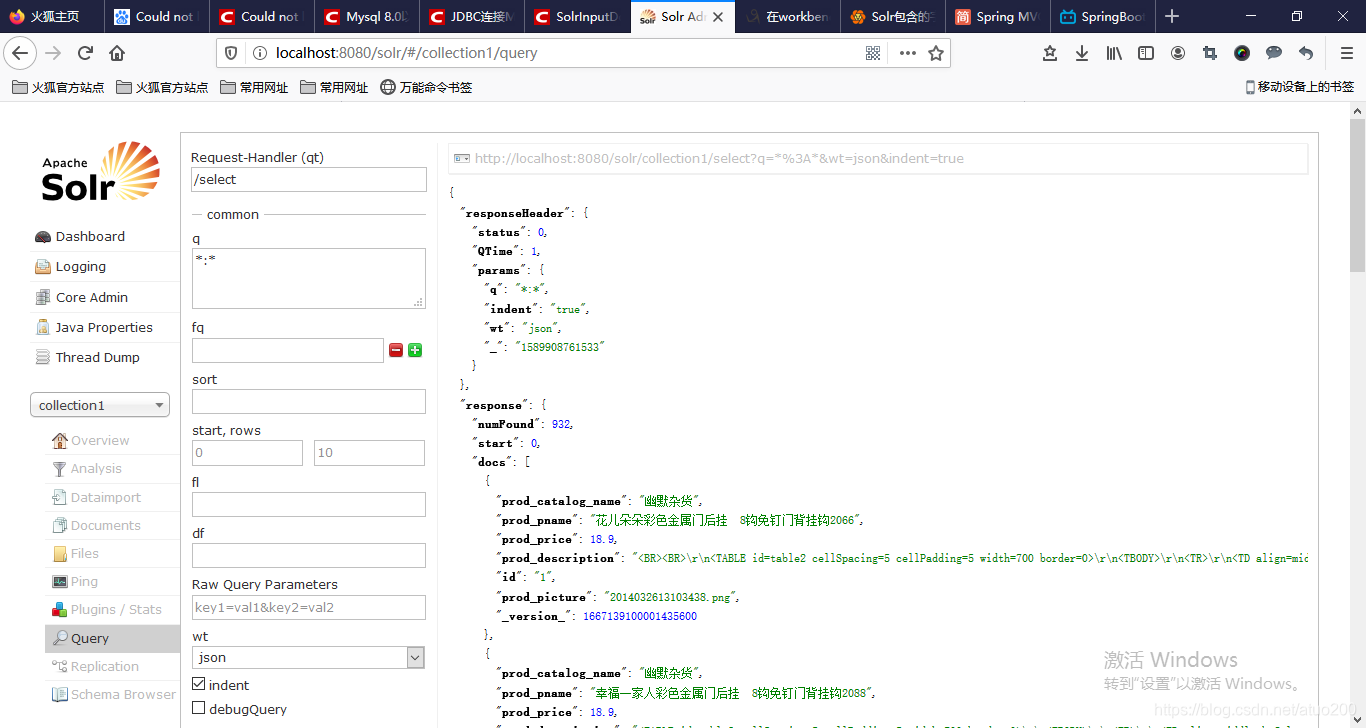Switch to the Spring MV tab

click(997, 16)
